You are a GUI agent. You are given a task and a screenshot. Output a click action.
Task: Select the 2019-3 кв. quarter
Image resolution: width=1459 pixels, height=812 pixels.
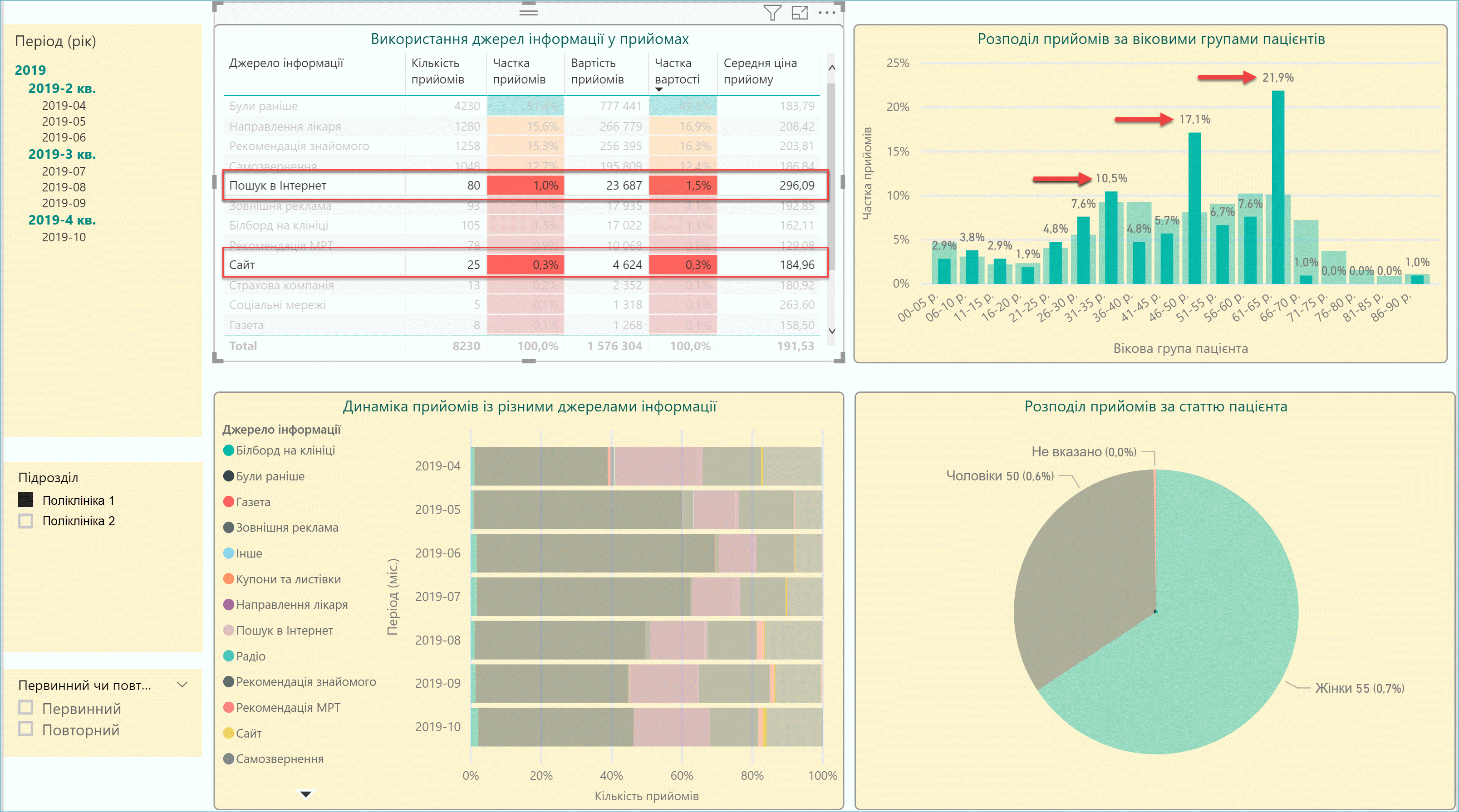click(x=62, y=154)
